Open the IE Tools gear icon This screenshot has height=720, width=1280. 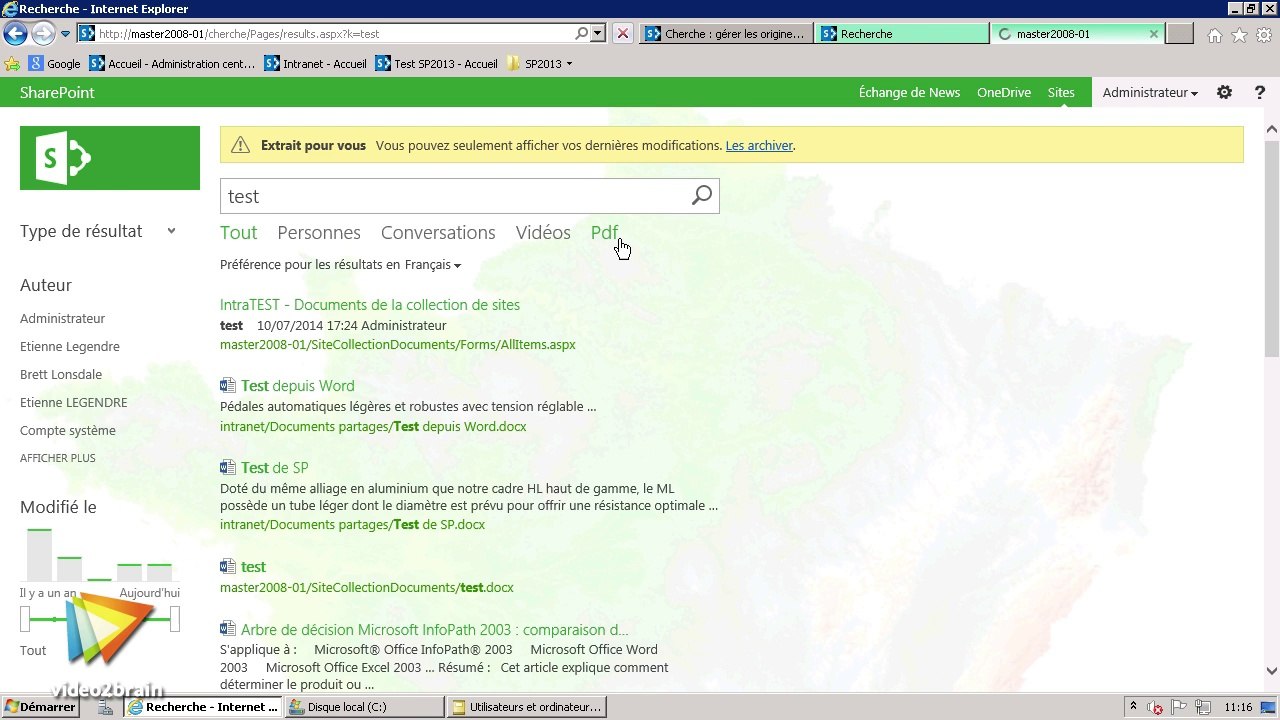(x=1265, y=35)
